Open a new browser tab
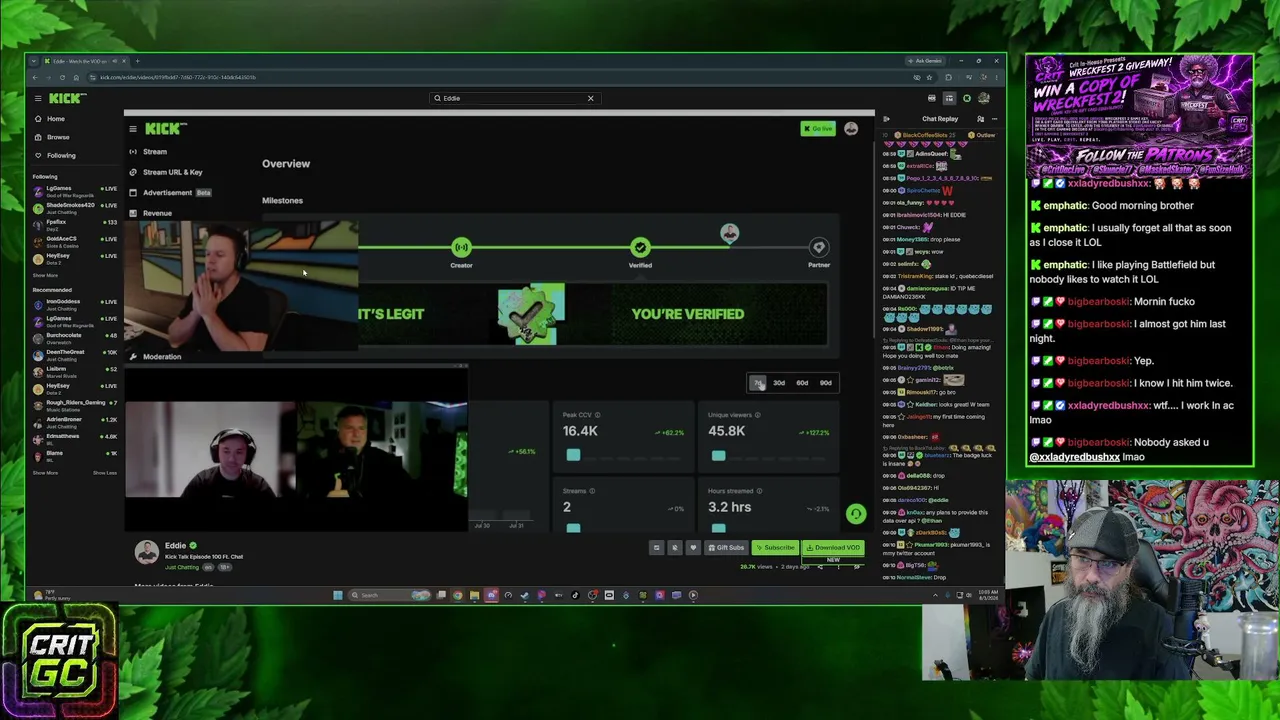The width and height of the screenshot is (1280, 720). pyautogui.click(x=137, y=61)
